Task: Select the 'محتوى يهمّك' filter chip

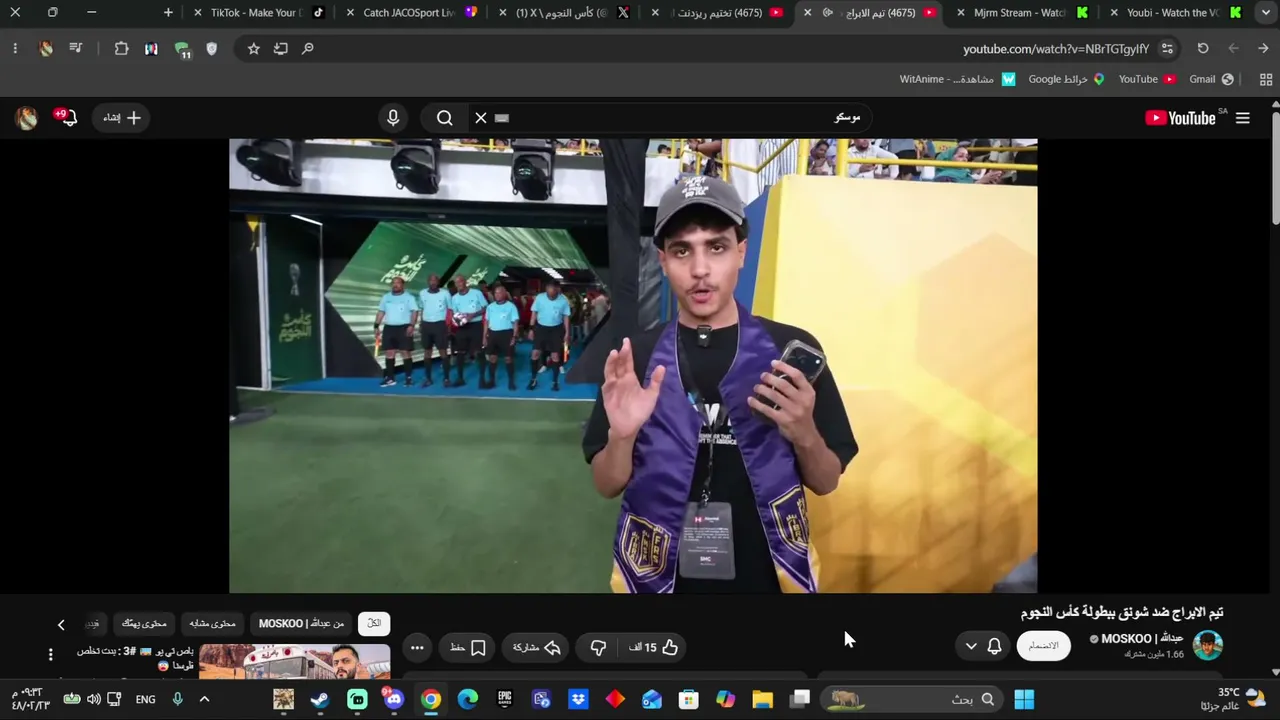Action: (145, 623)
